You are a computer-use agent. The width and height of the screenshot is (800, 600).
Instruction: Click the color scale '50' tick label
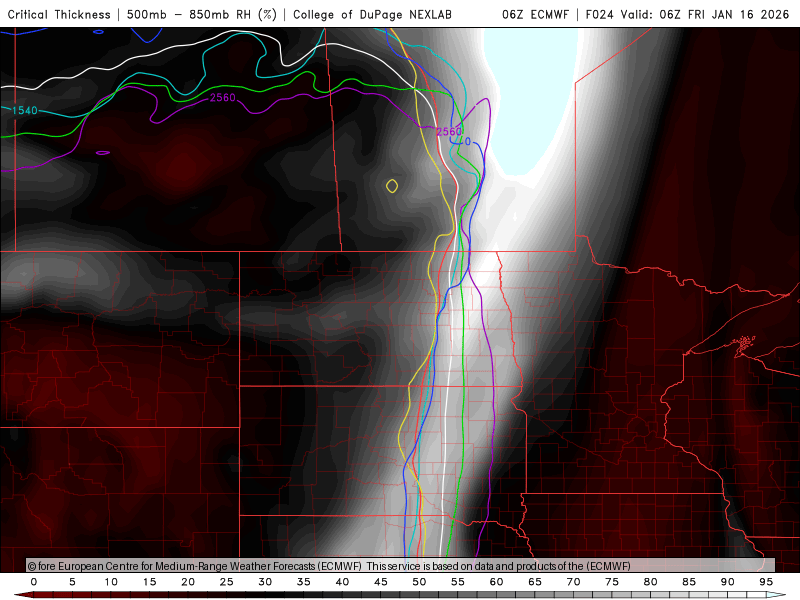pyautogui.click(x=419, y=582)
